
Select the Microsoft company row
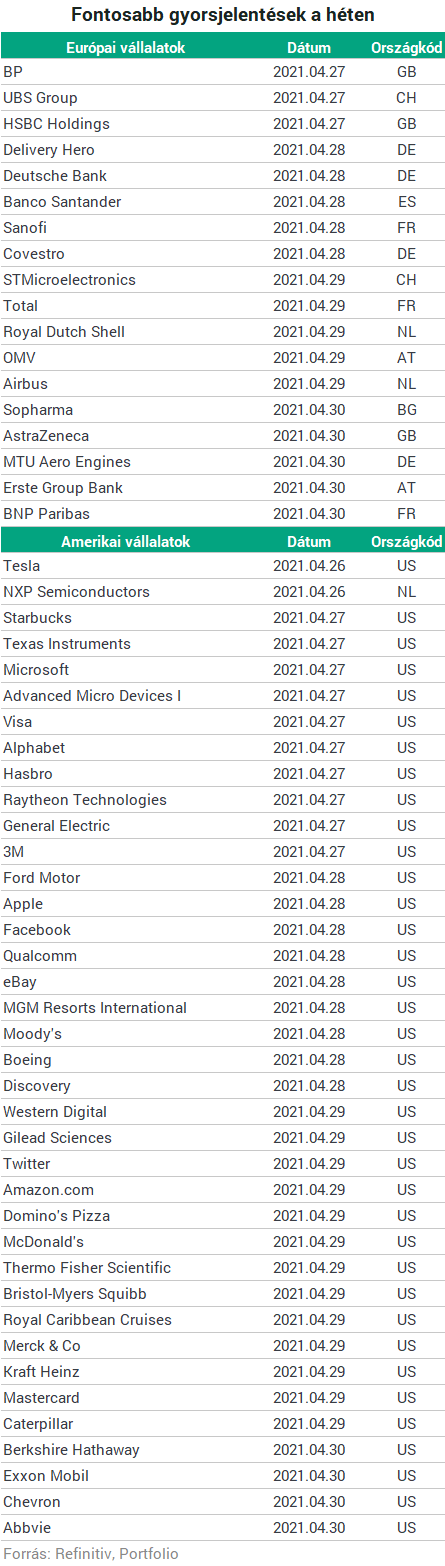[x=222, y=670]
